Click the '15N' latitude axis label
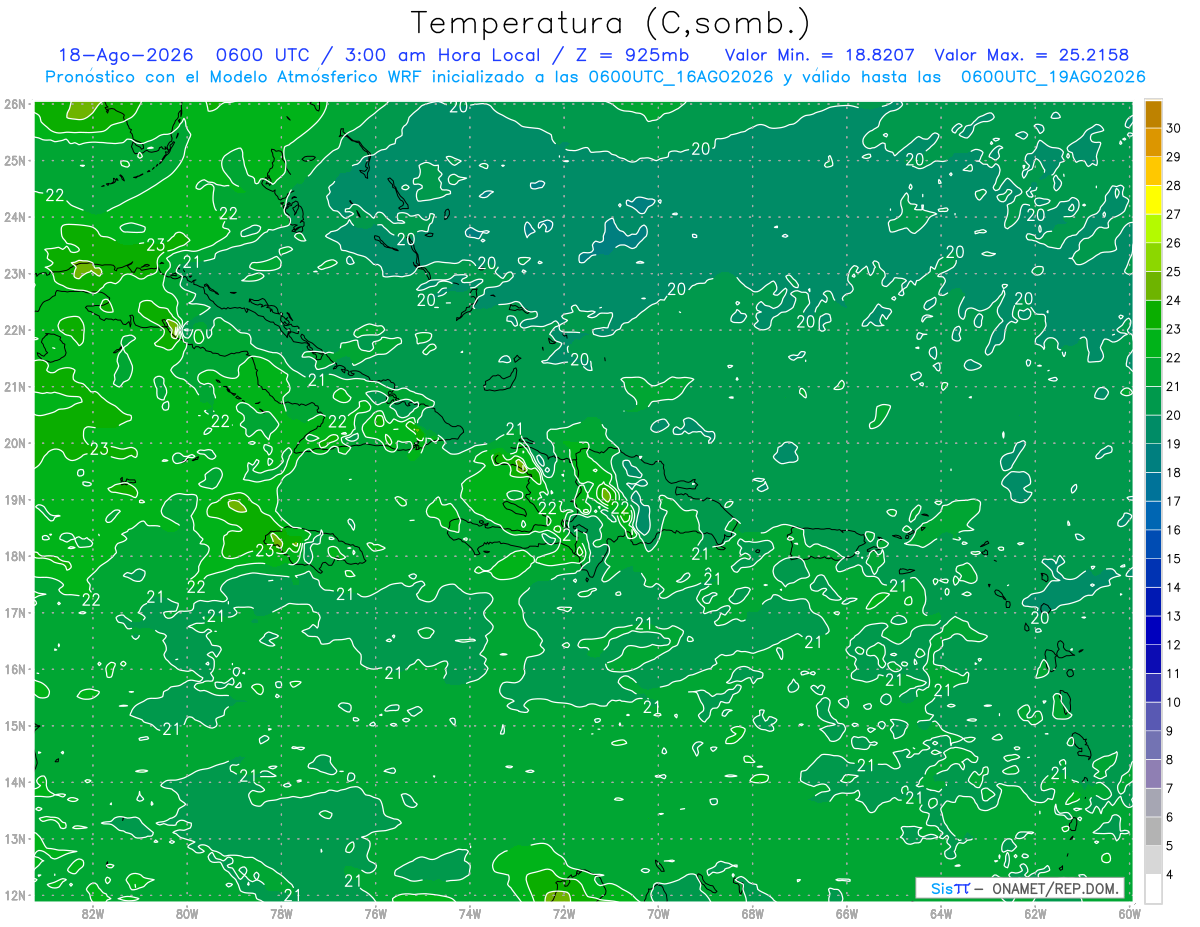This screenshot has width=1200, height=927. pyautogui.click(x=15, y=725)
